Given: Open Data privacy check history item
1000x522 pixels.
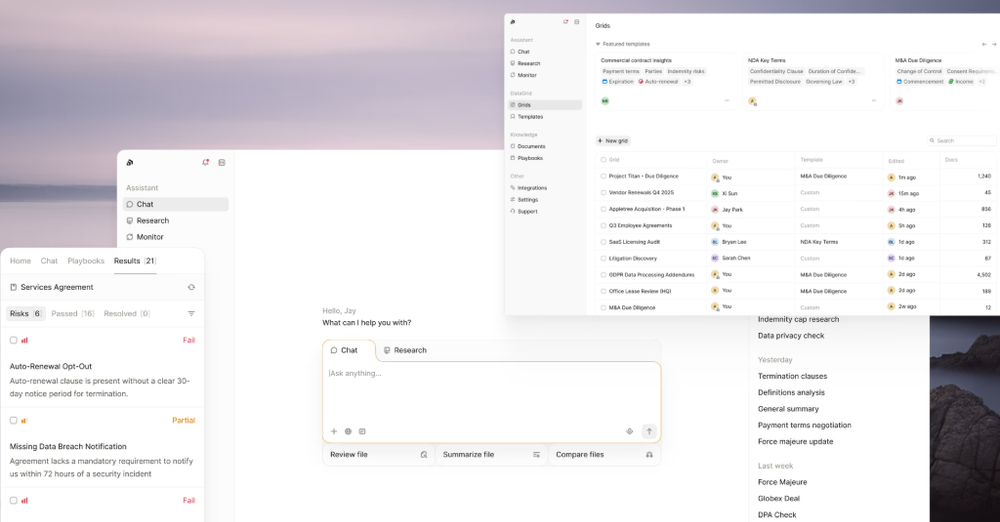Looking at the screenshot, I should coord(791,336).
